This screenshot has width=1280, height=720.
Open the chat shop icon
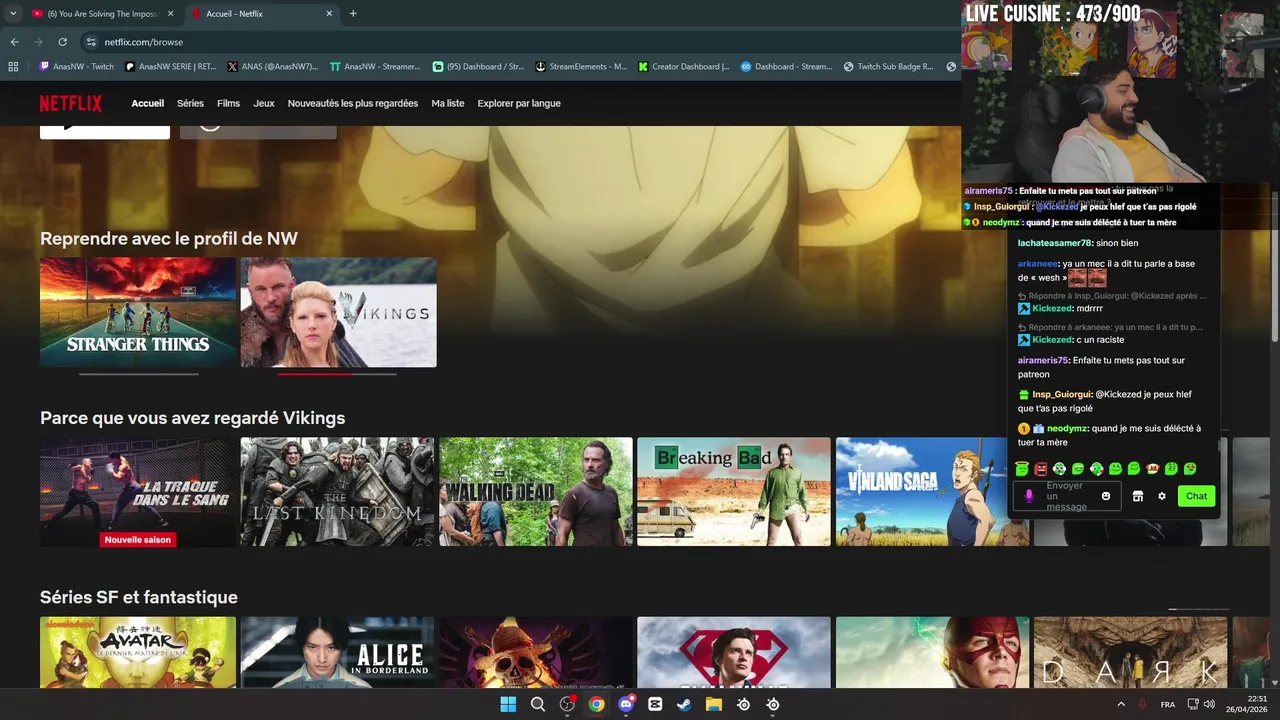click(1137, 496)
